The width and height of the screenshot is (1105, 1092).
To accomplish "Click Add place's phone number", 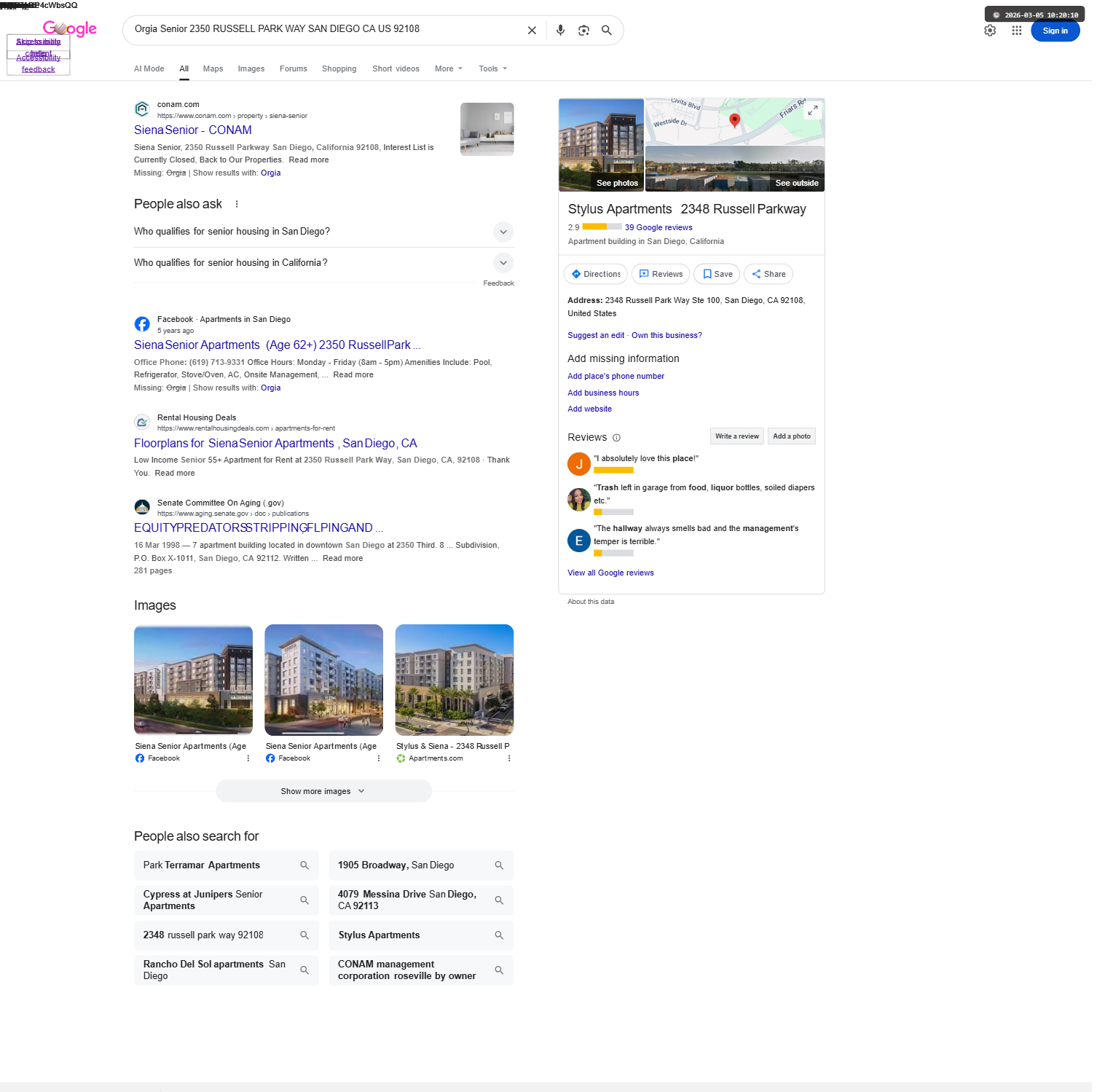I will tap(616, 377).
